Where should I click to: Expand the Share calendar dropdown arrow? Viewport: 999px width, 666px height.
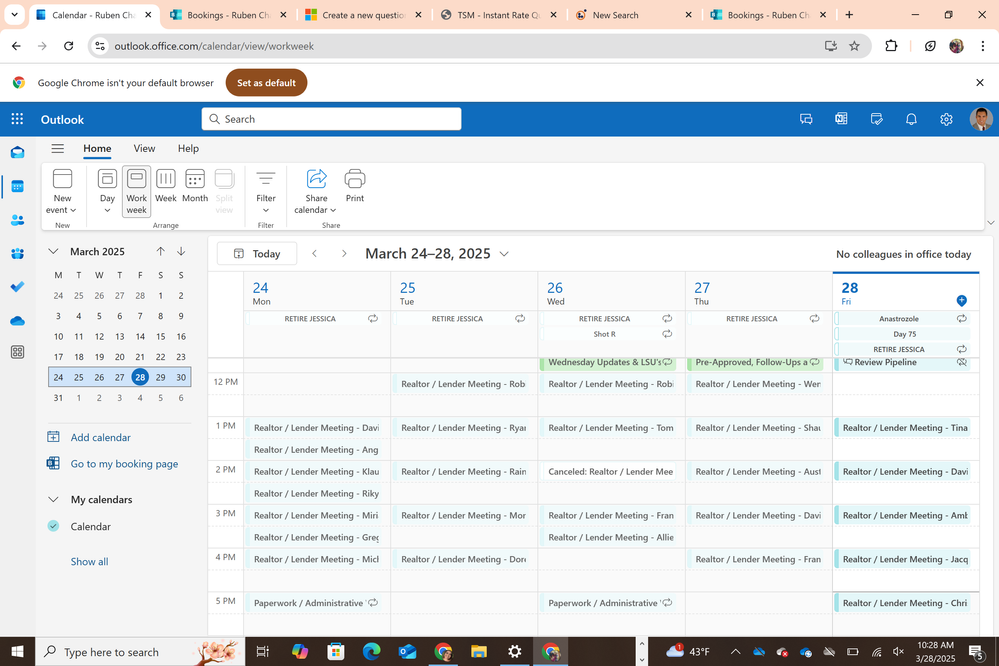click(x=333, y=210)
